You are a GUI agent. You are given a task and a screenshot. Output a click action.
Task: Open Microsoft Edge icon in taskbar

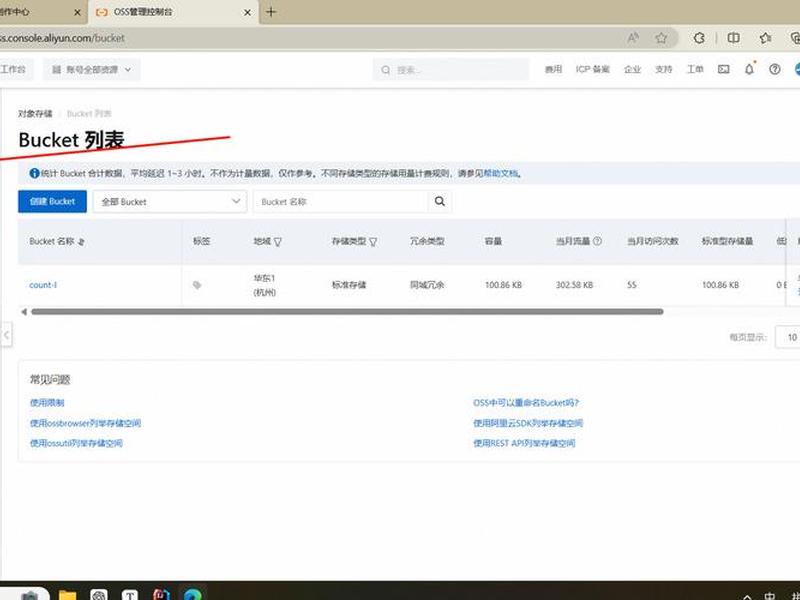192,595
